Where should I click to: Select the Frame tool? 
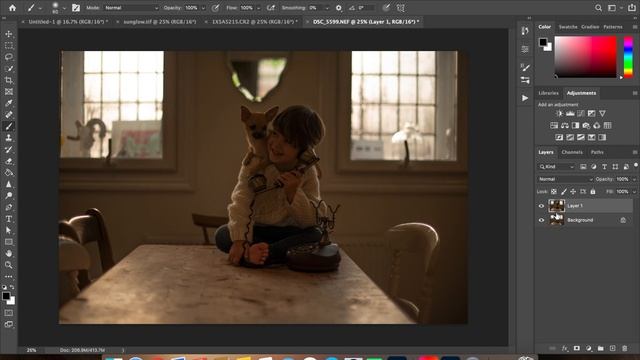click(9, 91)
